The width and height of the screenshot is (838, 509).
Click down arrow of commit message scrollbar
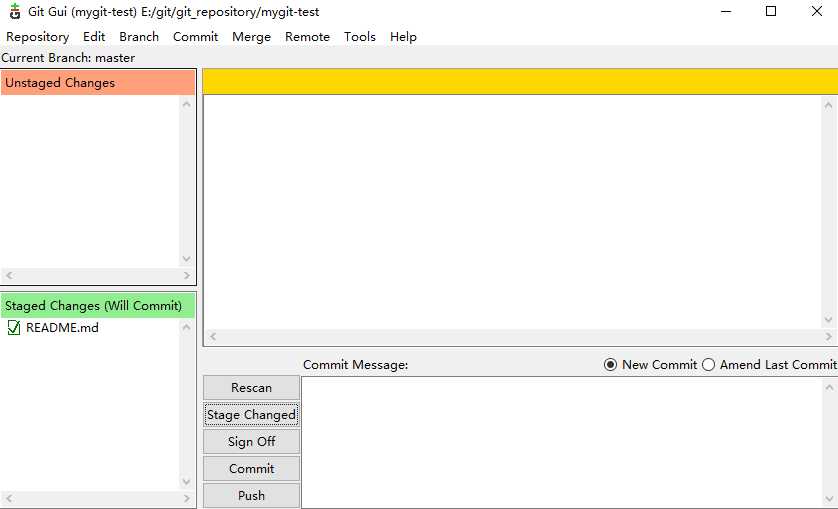829,500
